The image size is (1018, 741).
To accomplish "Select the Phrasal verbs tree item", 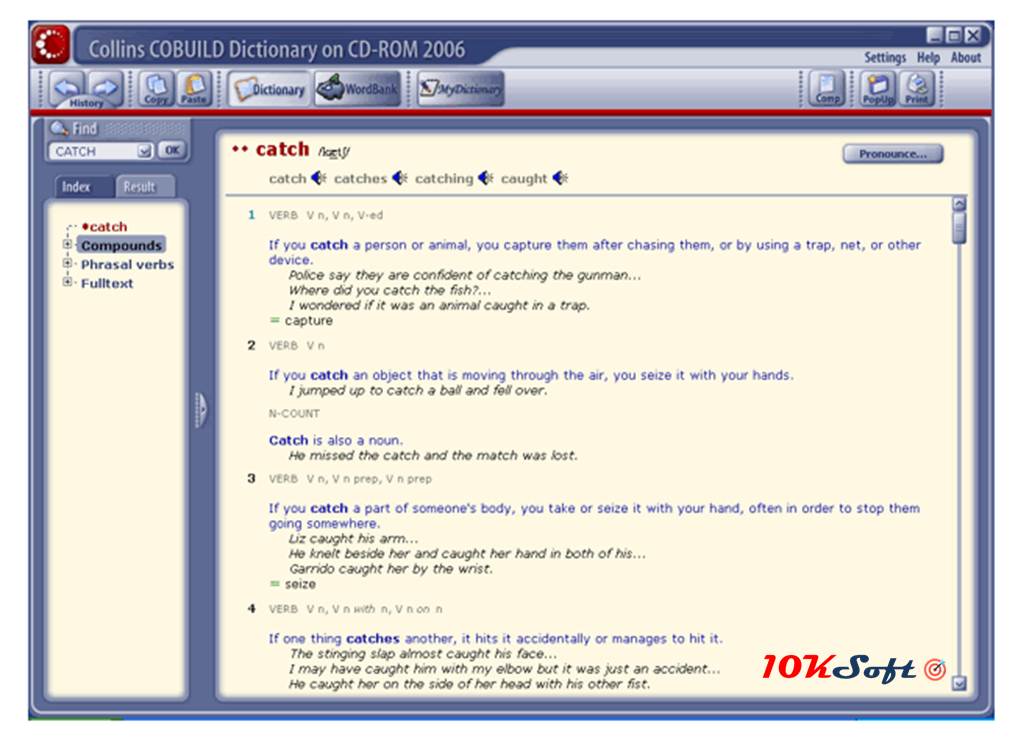I will [x=127, y=264].
